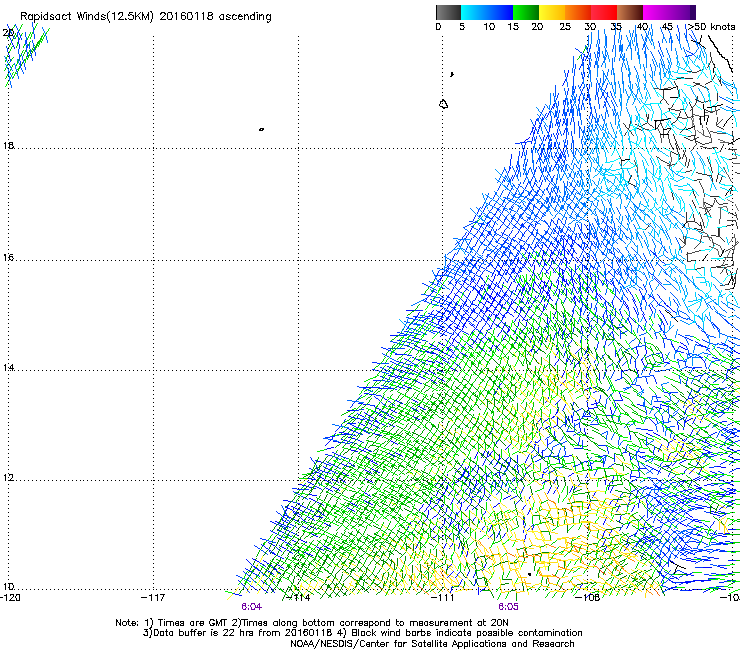
Task: Click the island outline on the -111 gridline
Action: 443,104
